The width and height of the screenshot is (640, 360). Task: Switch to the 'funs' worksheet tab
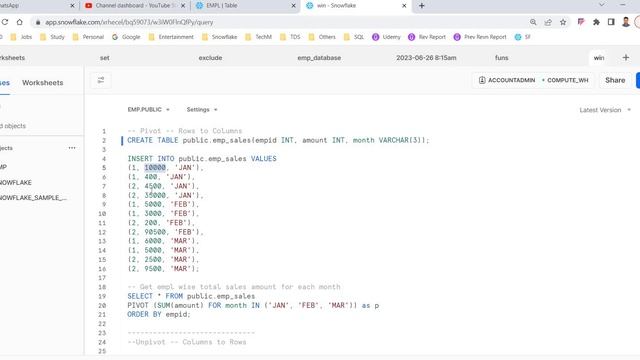coord(502,58)
